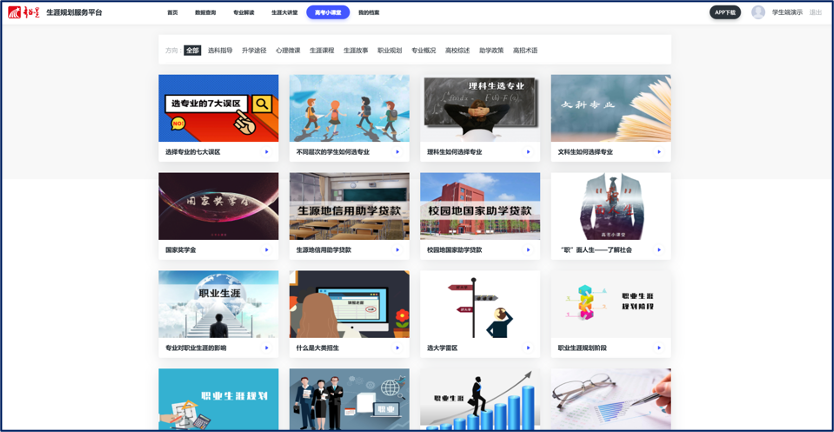Select the highlighted 高考小课堂 tab

tap(328, 12)
